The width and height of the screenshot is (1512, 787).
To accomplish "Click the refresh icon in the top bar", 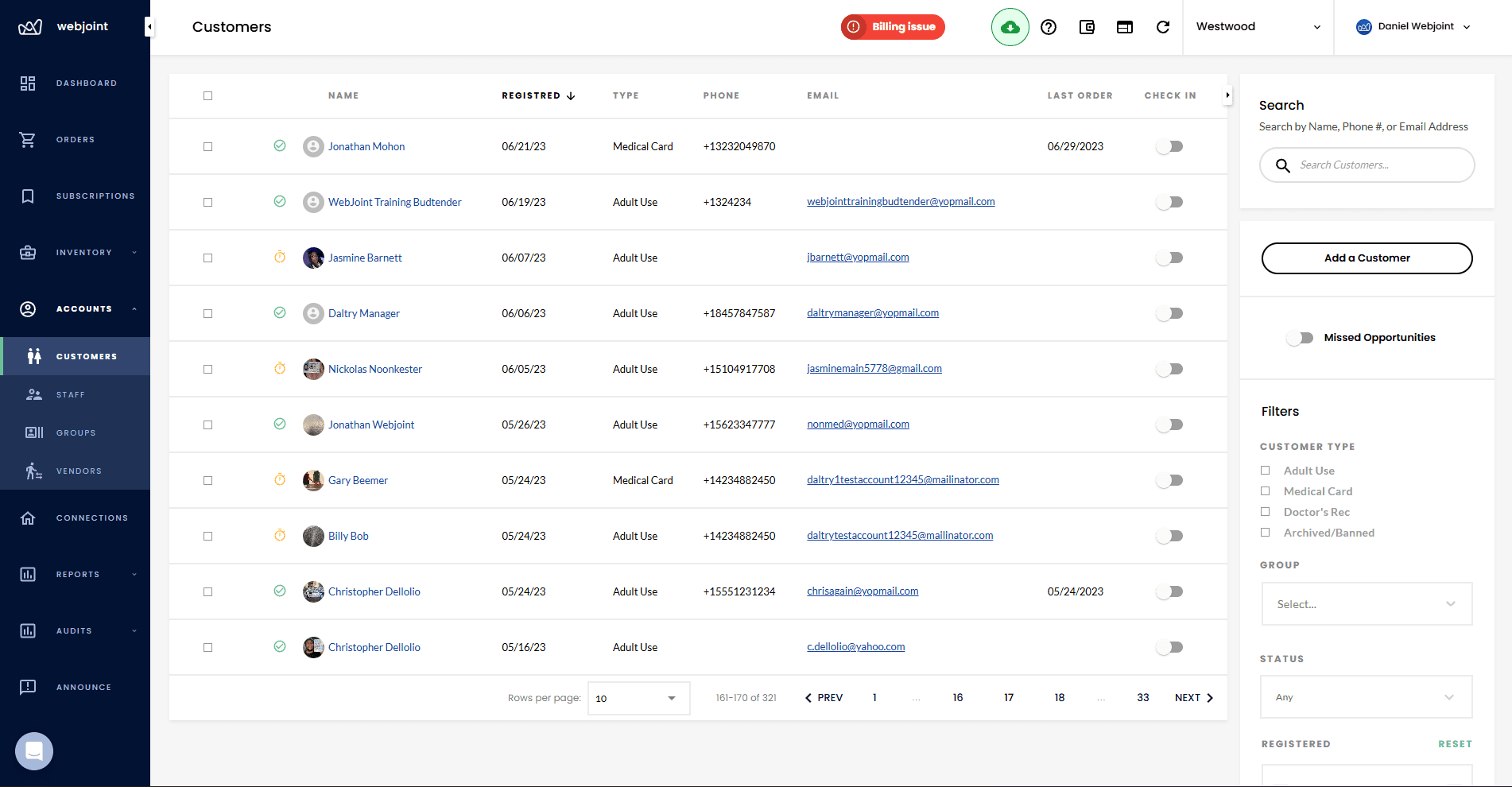I will click(x=1163, y=26).
